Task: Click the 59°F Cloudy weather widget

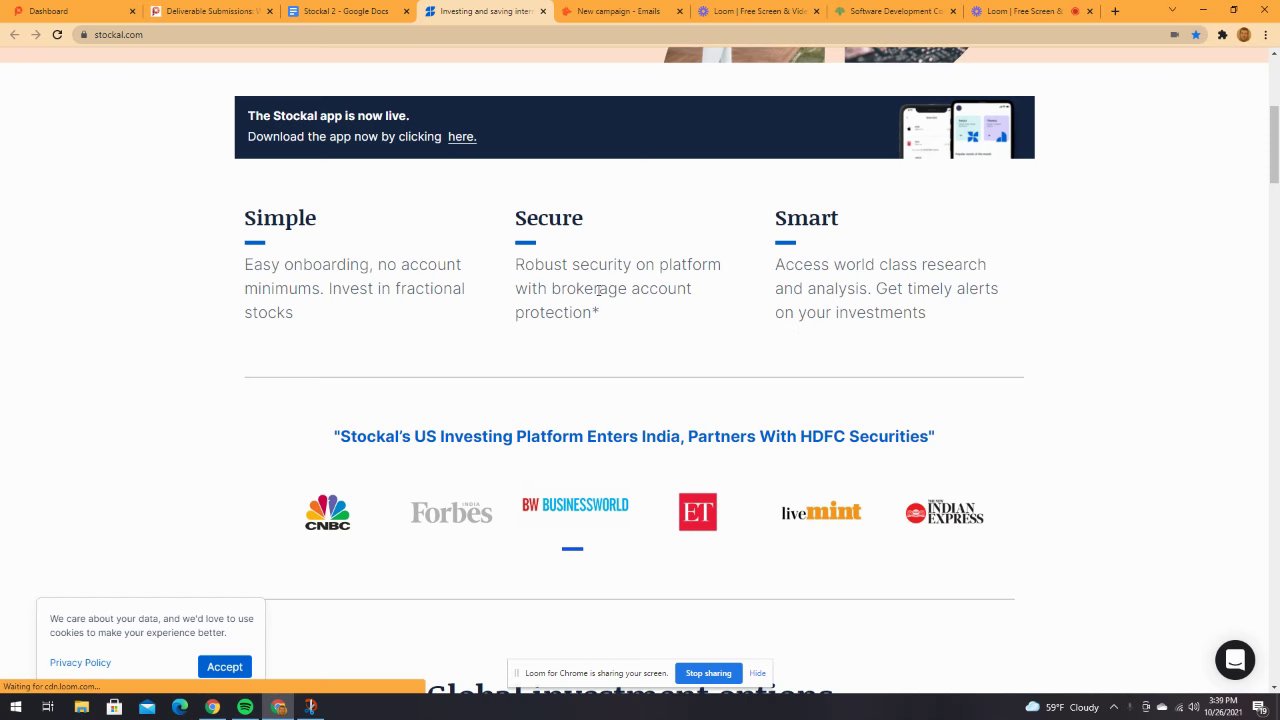Action: pos(1062,707)
